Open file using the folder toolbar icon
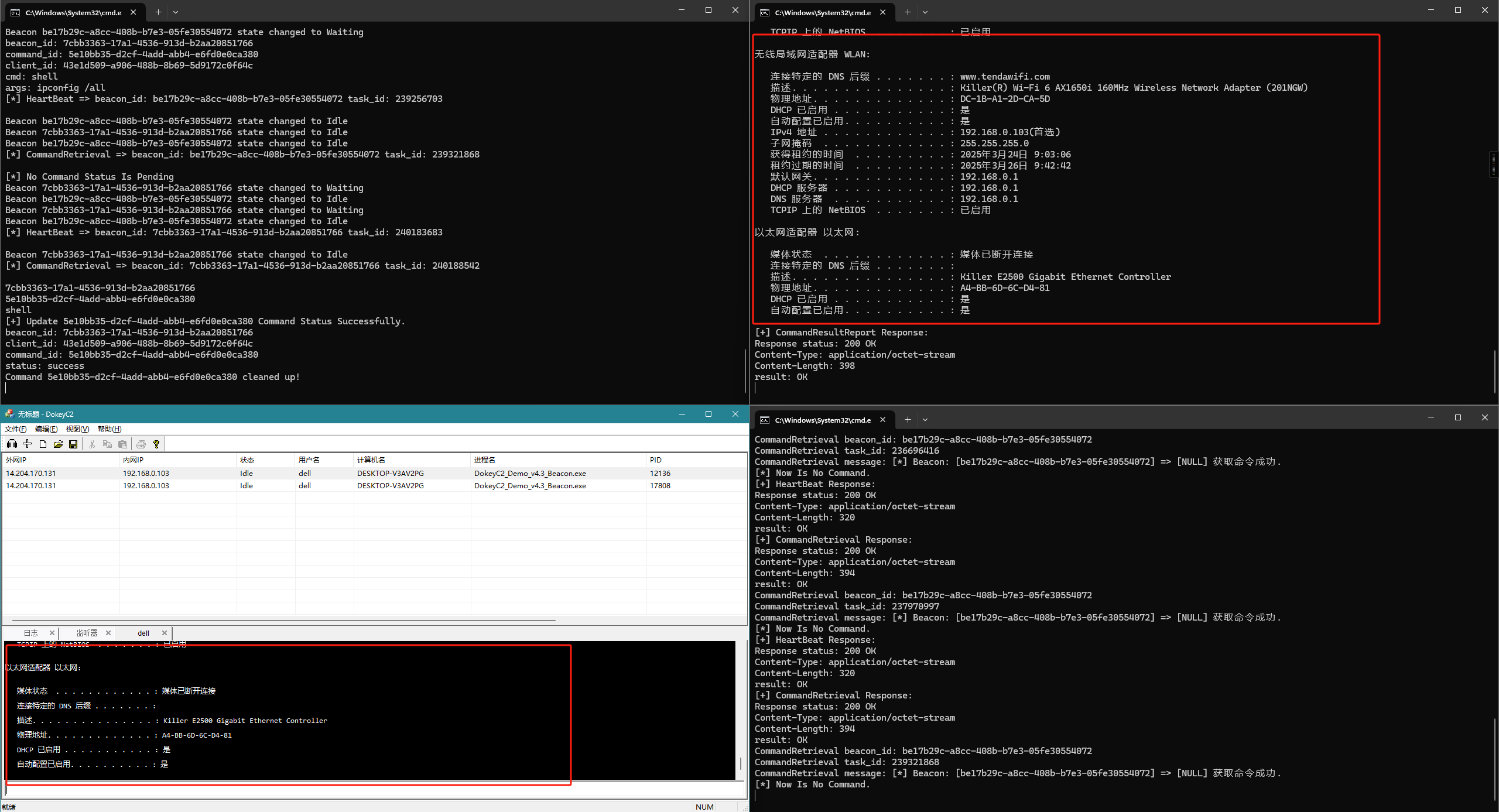1499x812 pixels. (58, 444)
